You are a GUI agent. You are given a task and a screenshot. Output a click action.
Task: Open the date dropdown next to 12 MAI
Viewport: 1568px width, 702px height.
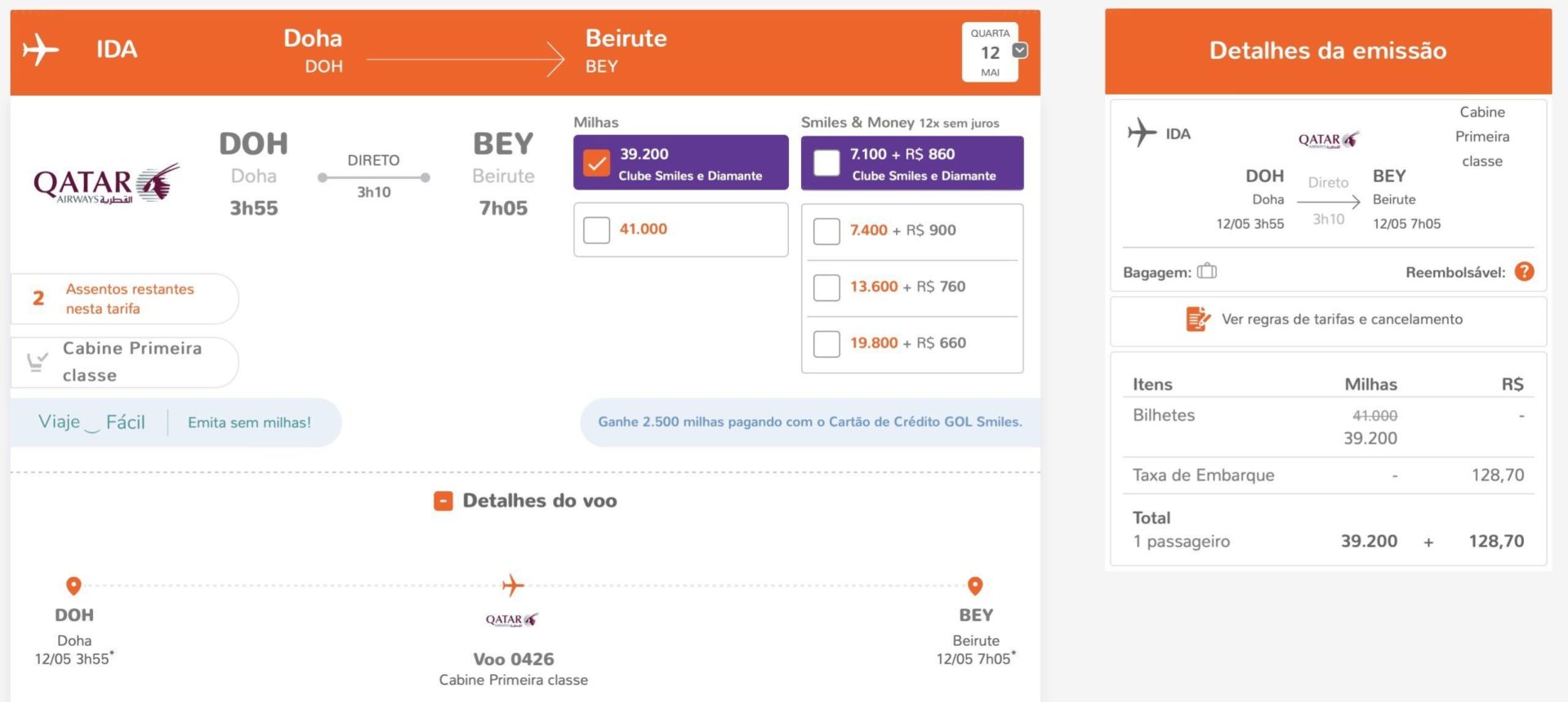(x=1020, y=51)
